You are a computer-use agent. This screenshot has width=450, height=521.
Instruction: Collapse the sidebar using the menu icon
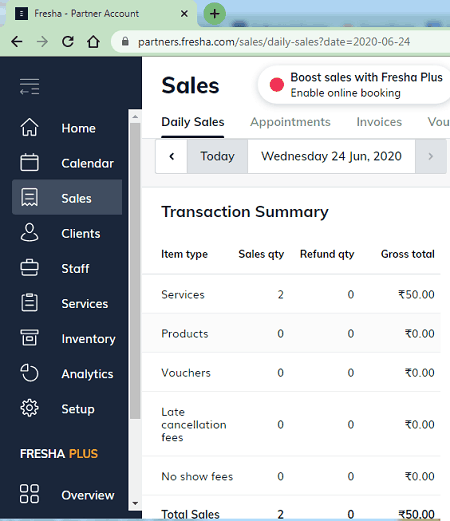pyautogui.click(x=29, y=87)
